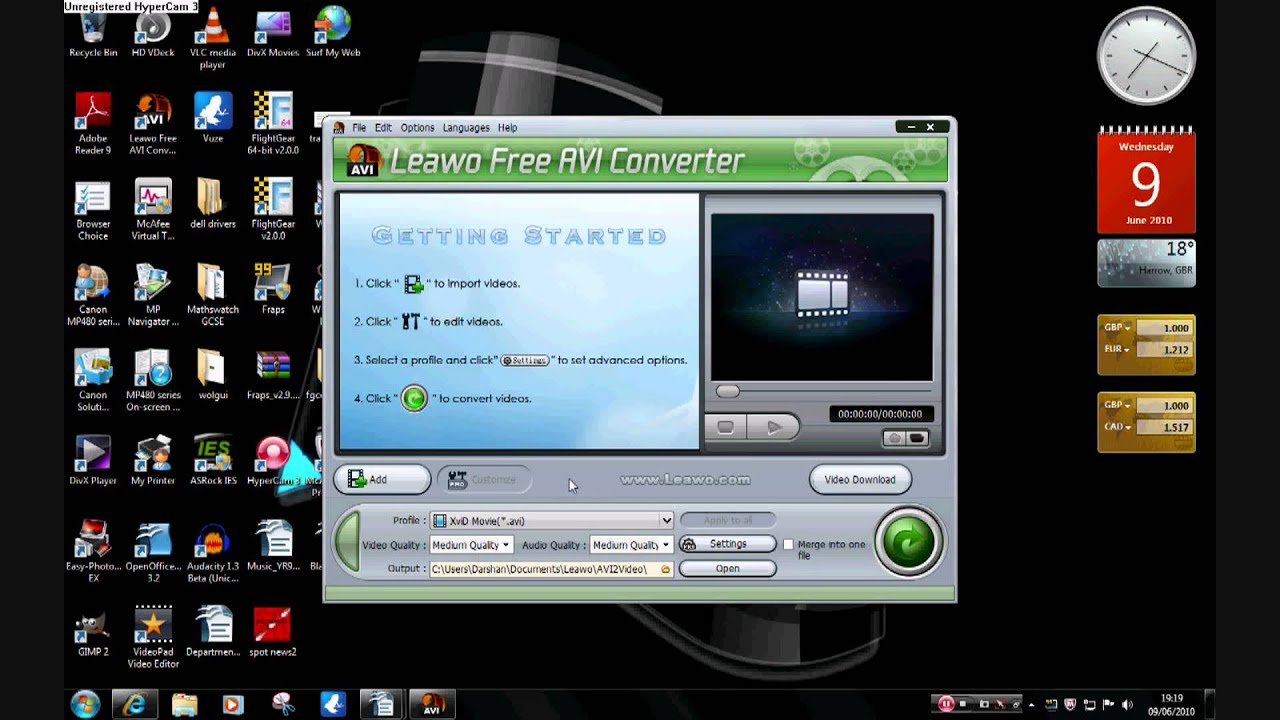Image resolution: width=1280 pixels, height=720 pixels.
Task: Click the Video Download button
Action: coord(860,480)
